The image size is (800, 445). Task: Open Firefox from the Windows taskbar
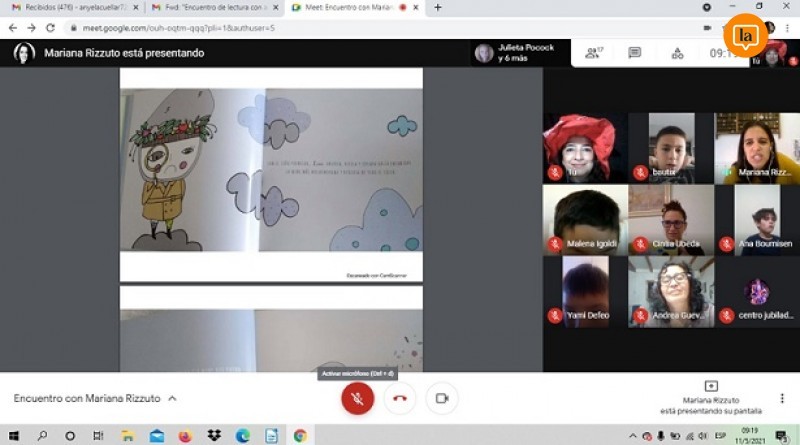[x=184, y=436]
